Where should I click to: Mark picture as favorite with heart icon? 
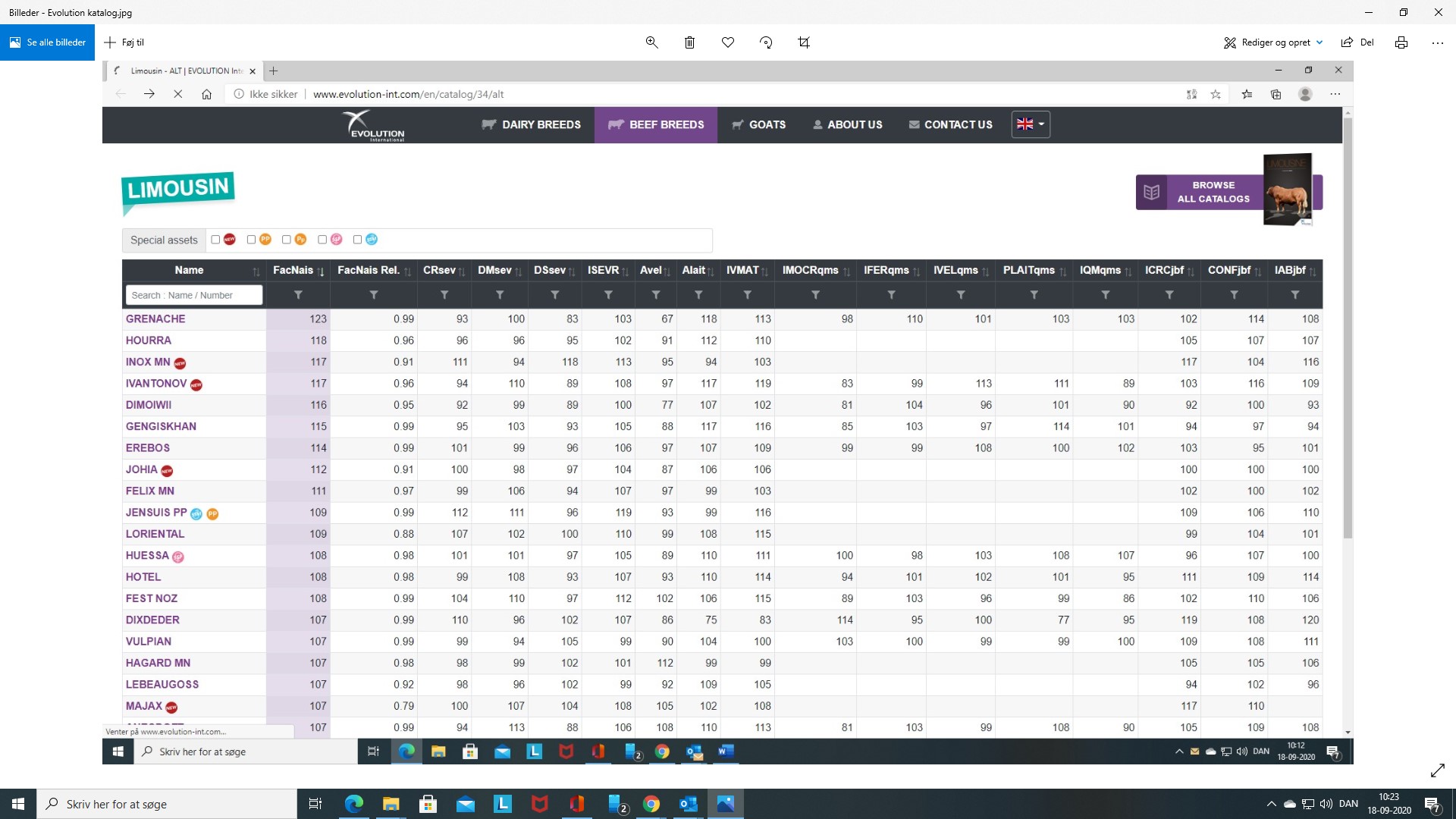[728, 42]
